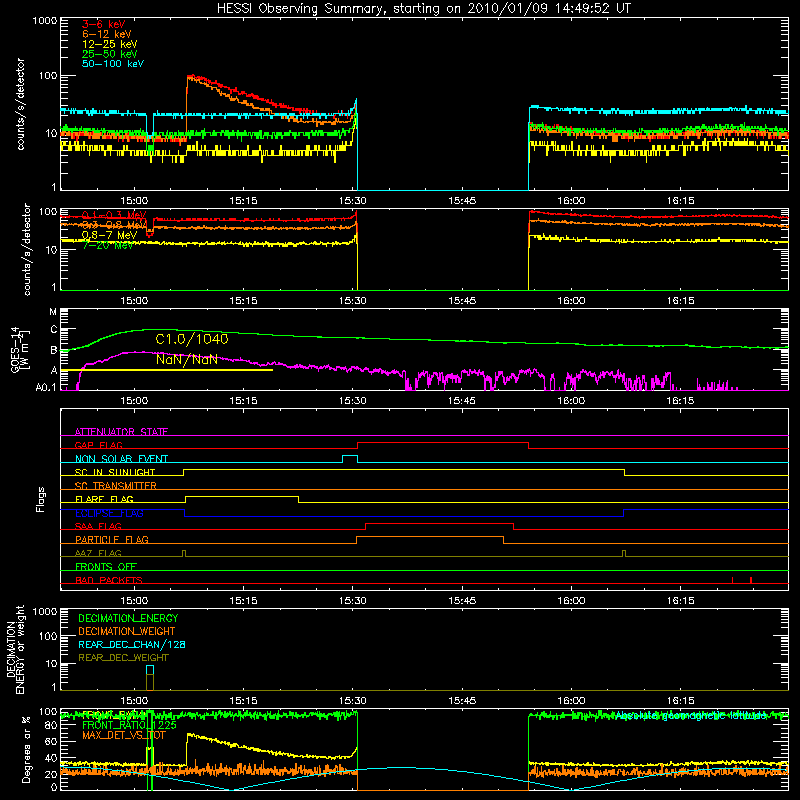Click the '0.1-0.3 MeV' legend label
Image resolution: width=800 pixels, height=800 pixels.
coord(114,215)
